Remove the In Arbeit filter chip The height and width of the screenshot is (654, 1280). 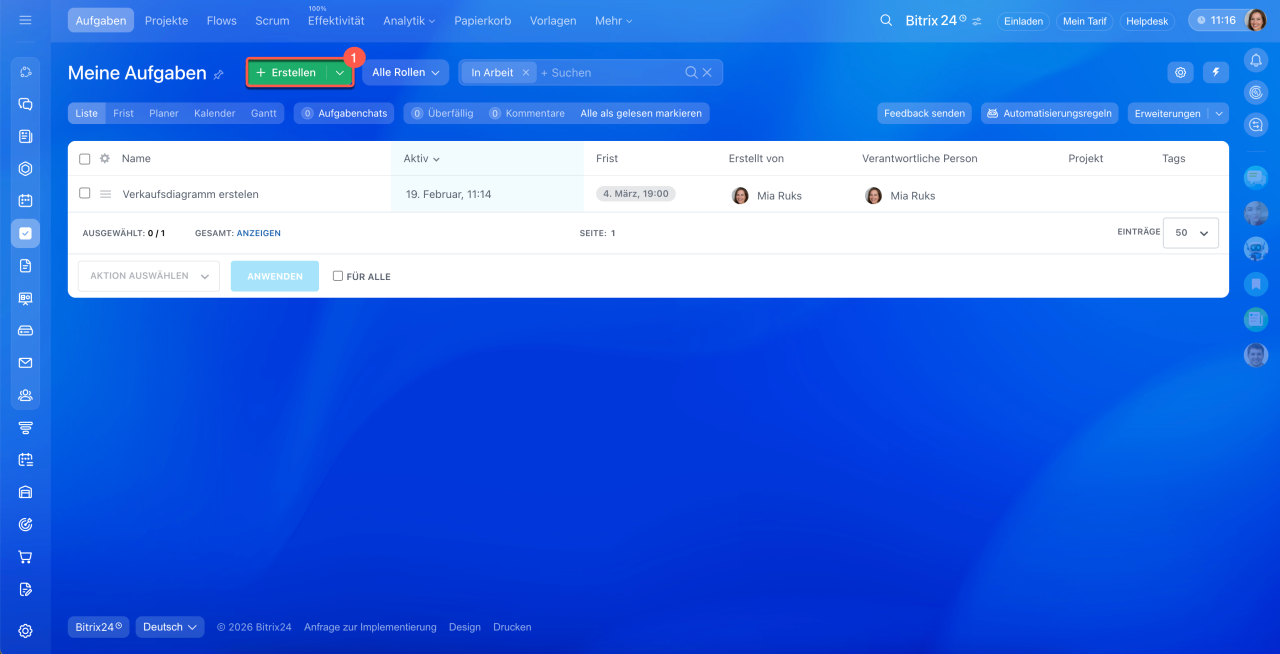pos(526,72)
